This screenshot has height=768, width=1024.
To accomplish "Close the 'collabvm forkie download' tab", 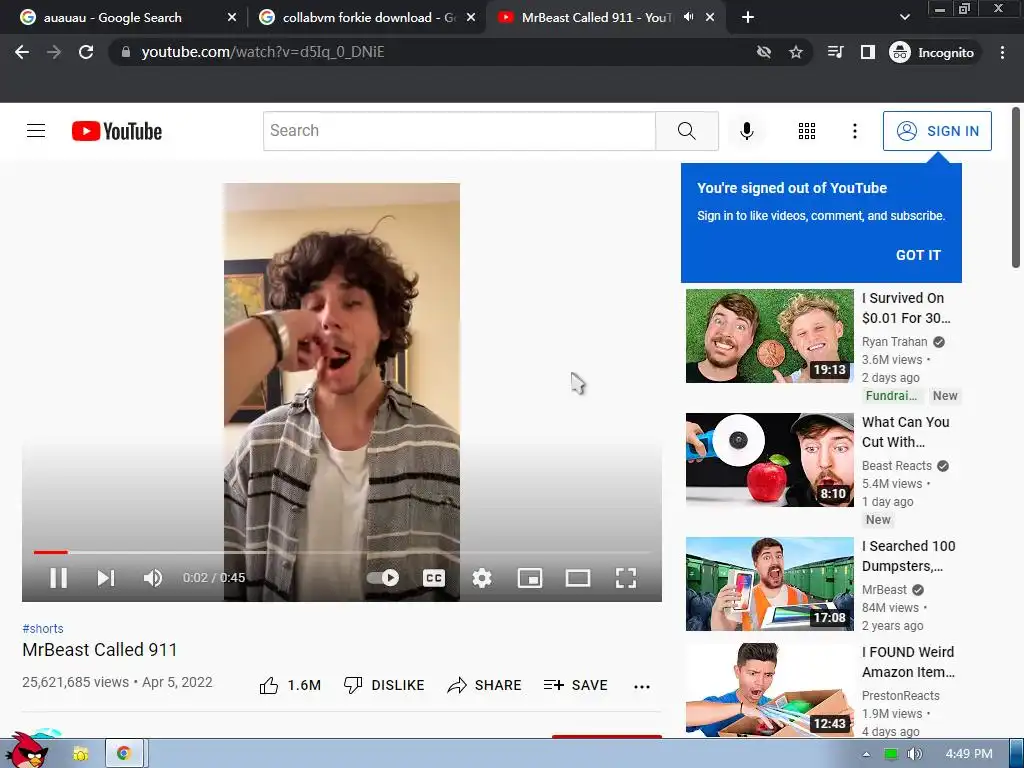I will [471, 18].
